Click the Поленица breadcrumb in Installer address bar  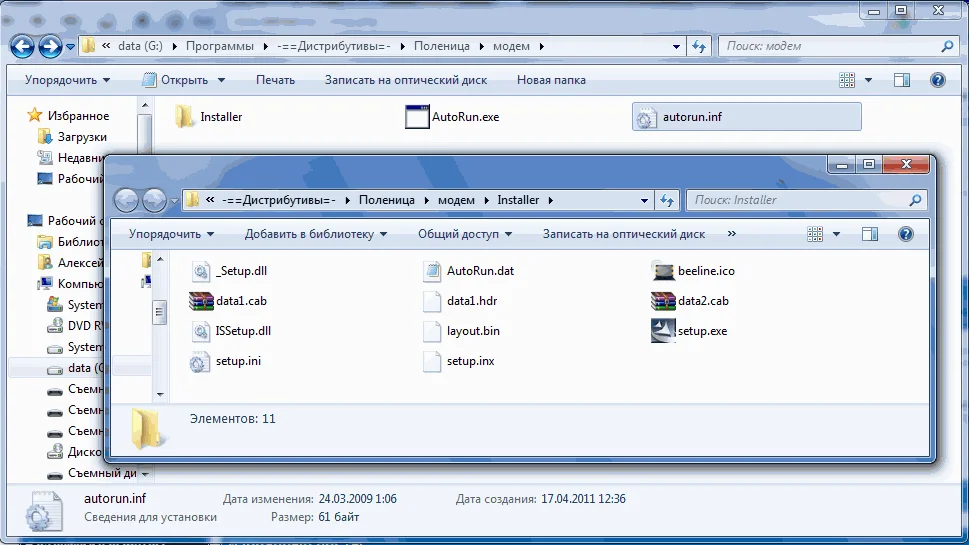[386, 200]
